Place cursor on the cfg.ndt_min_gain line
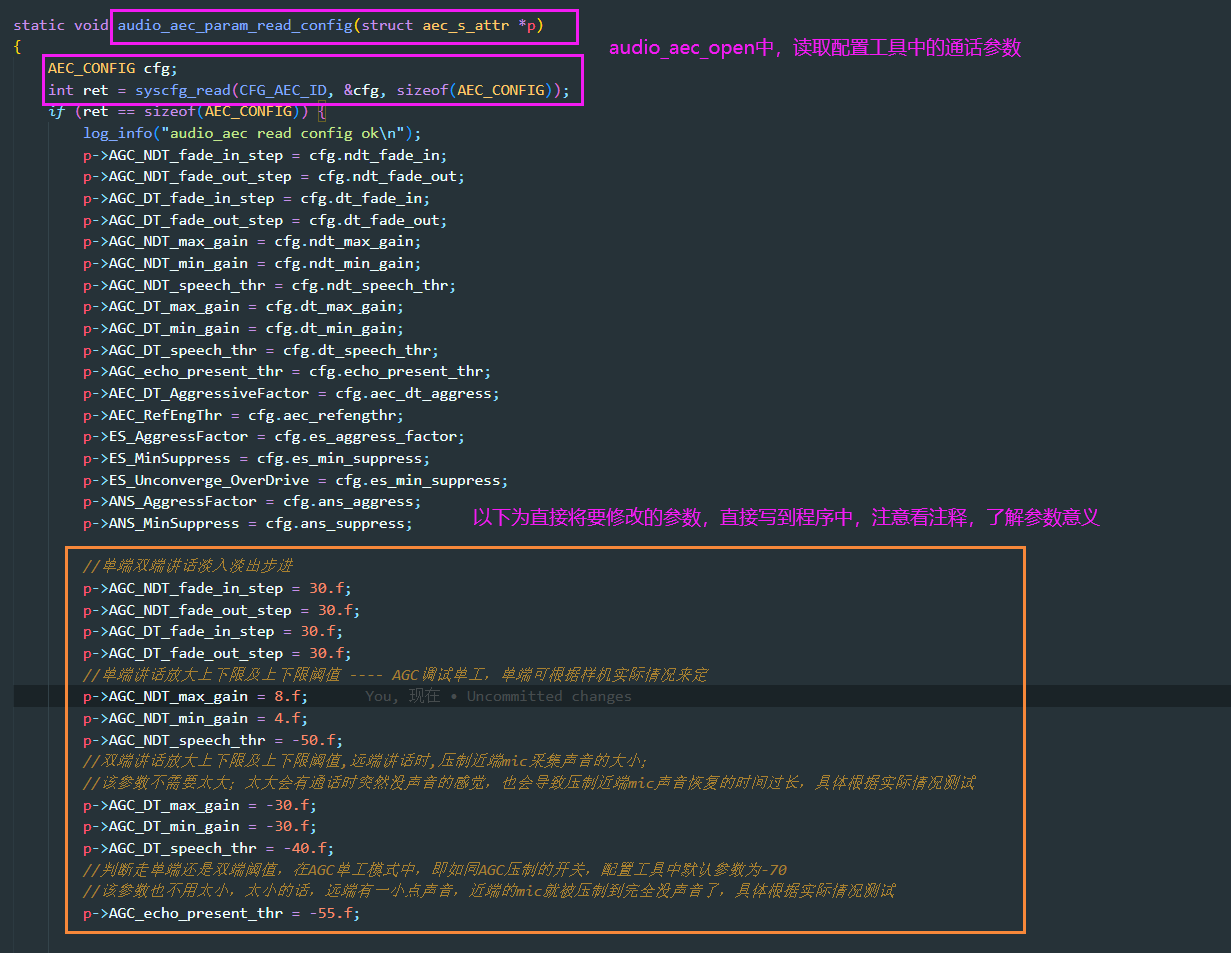Image resolution: width=1231 pixels, height=953 pixels. (x=252, y=263)
